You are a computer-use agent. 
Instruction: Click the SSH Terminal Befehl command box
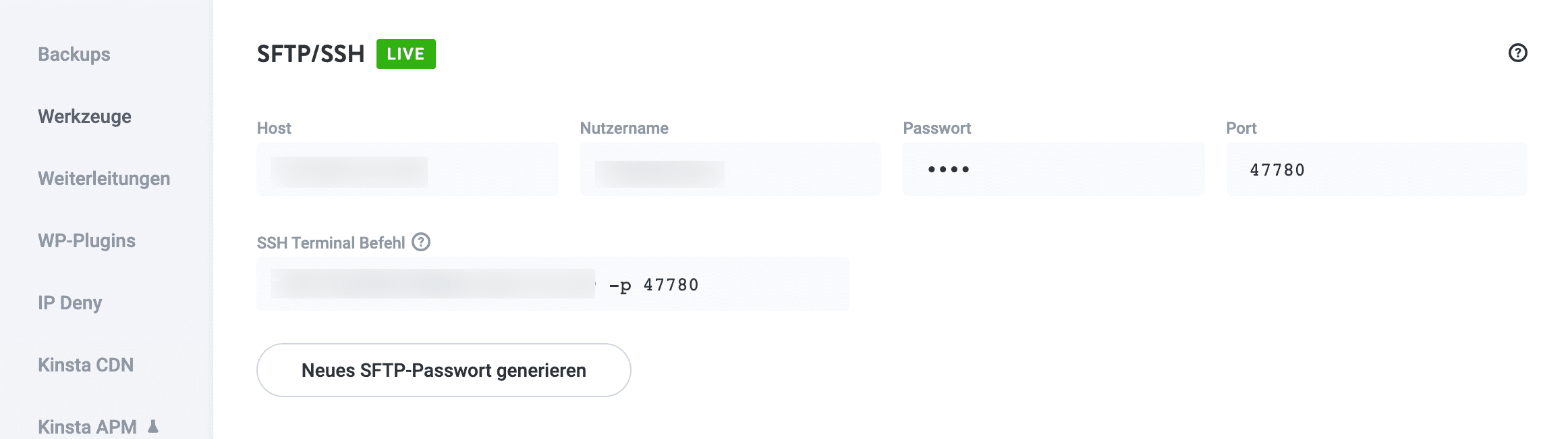click(x=553, y=284)
